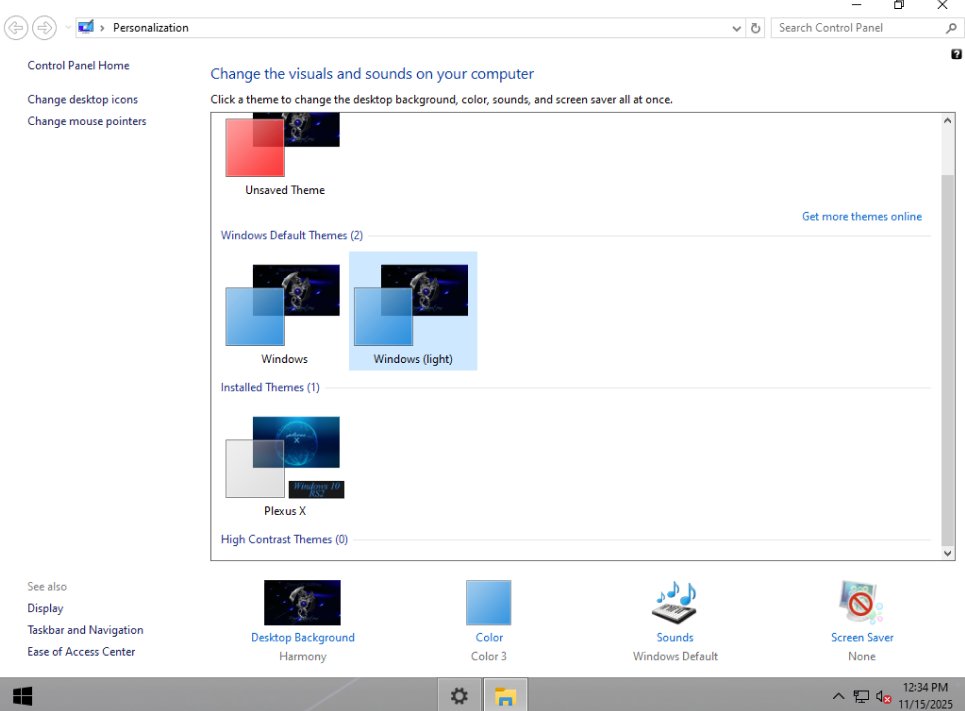Open Settings gear in taskbar
The image size is (965, 711).
pos(459,696)
